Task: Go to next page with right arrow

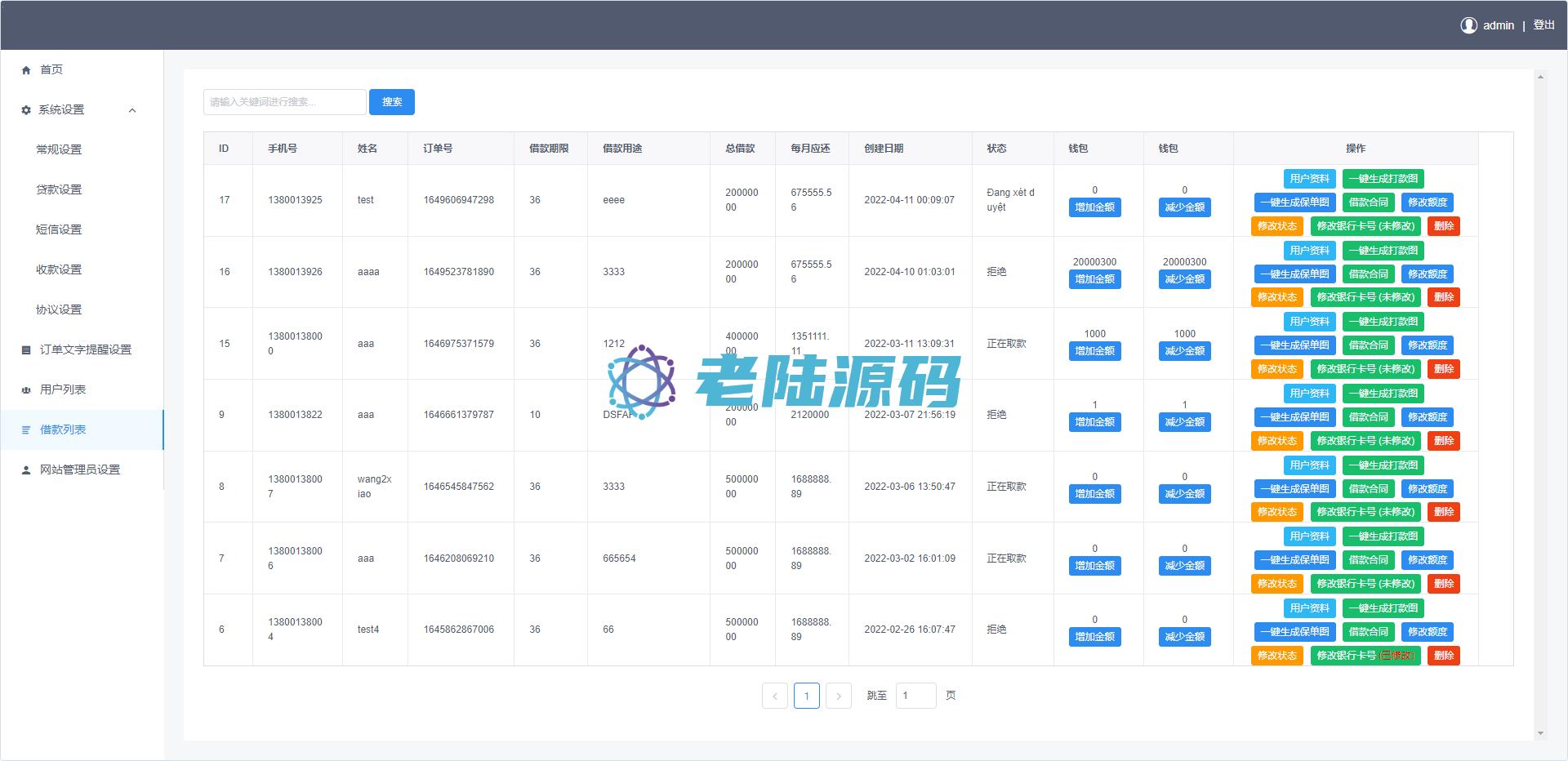Action: (838, 696)
